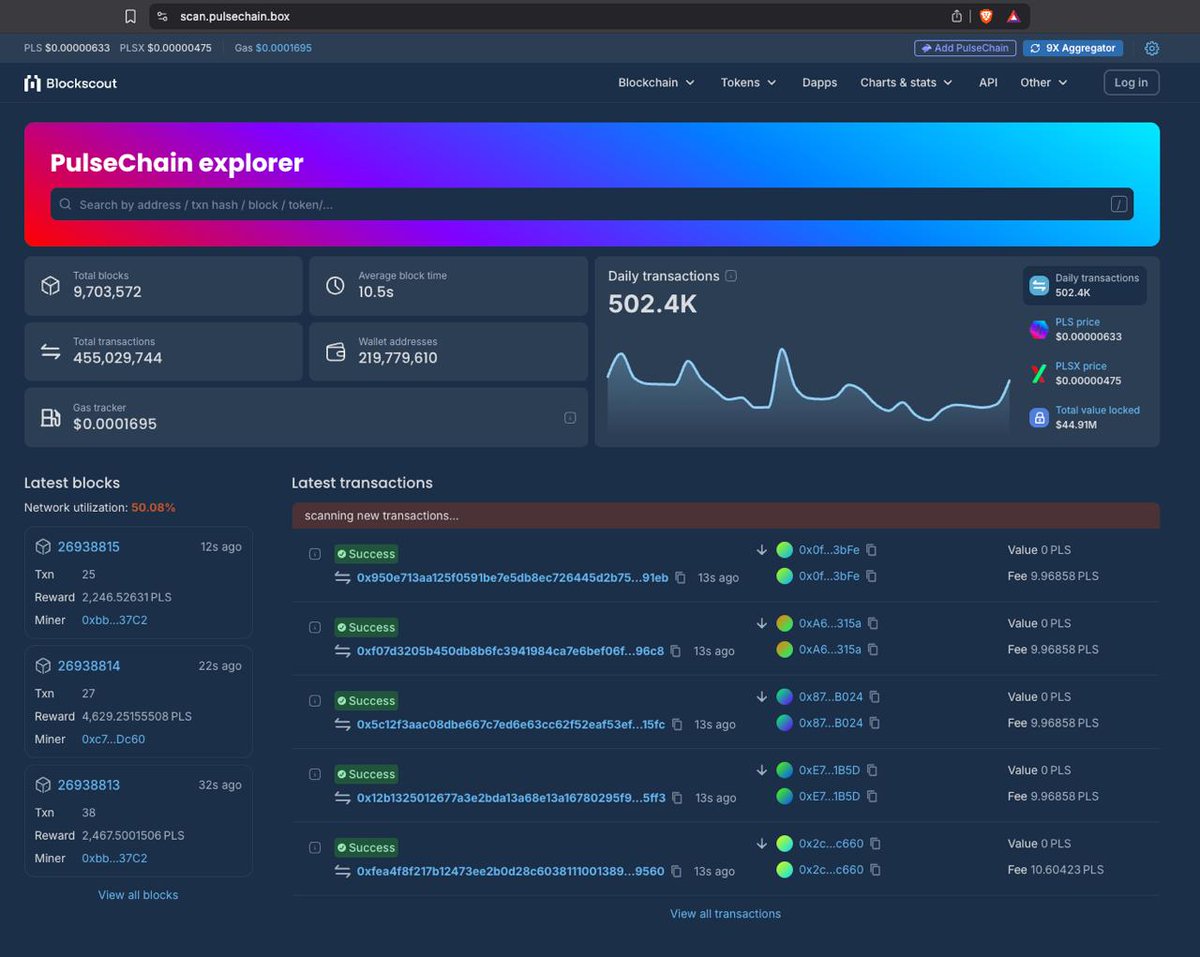Open the Blockchain dropdown menu

[x=656, y=83]
